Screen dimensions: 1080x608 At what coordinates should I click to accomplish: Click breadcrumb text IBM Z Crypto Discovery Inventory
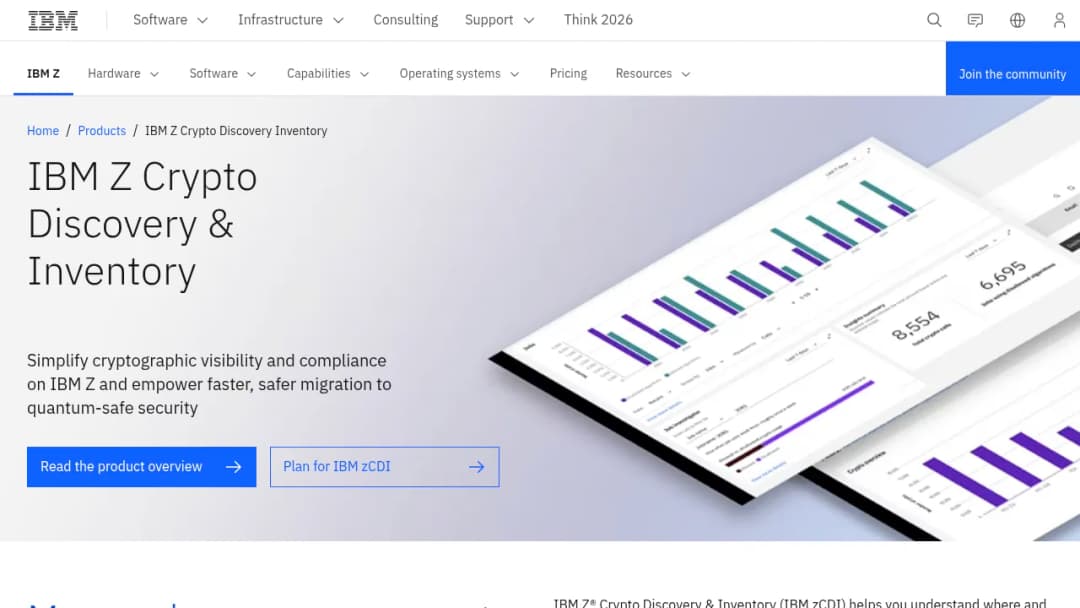[236, 131]
